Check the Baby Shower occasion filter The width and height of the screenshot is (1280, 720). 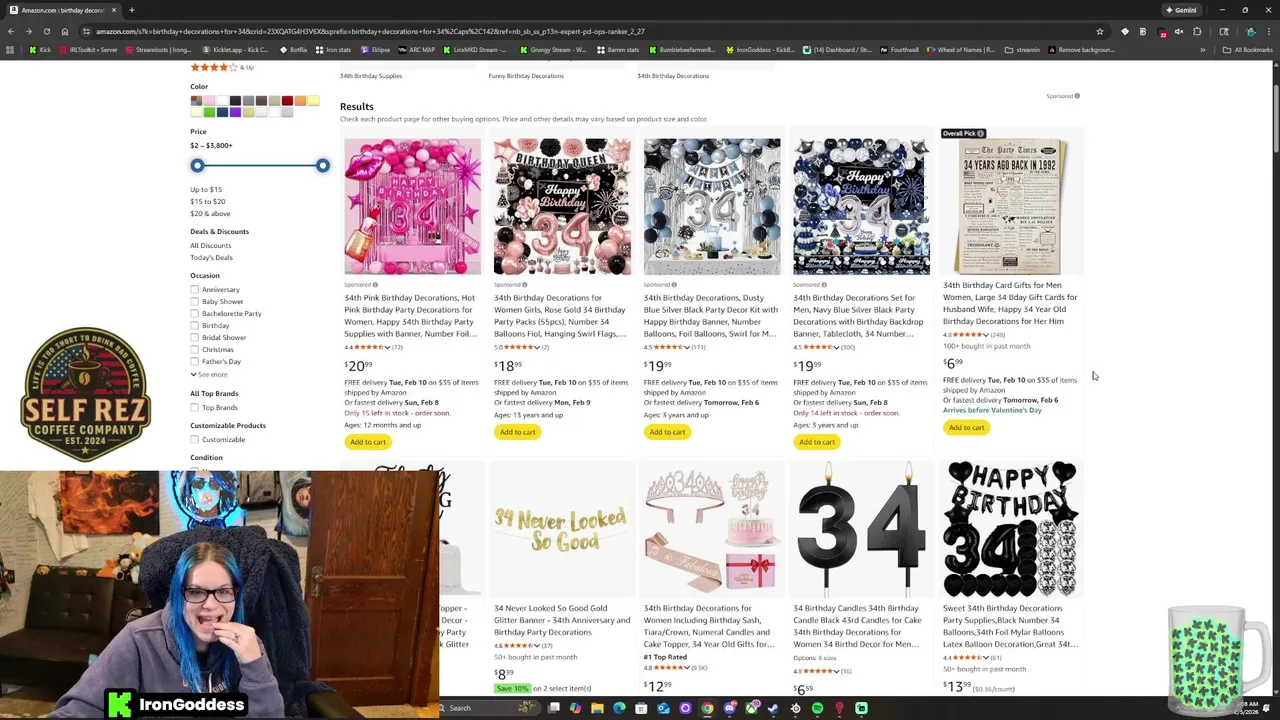pyautogui.click(x=195, y=302)
